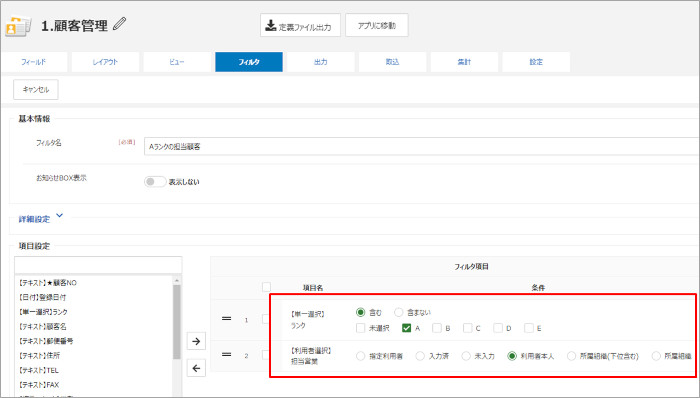Click the drag handle on row 2

[x=227, y=355]
